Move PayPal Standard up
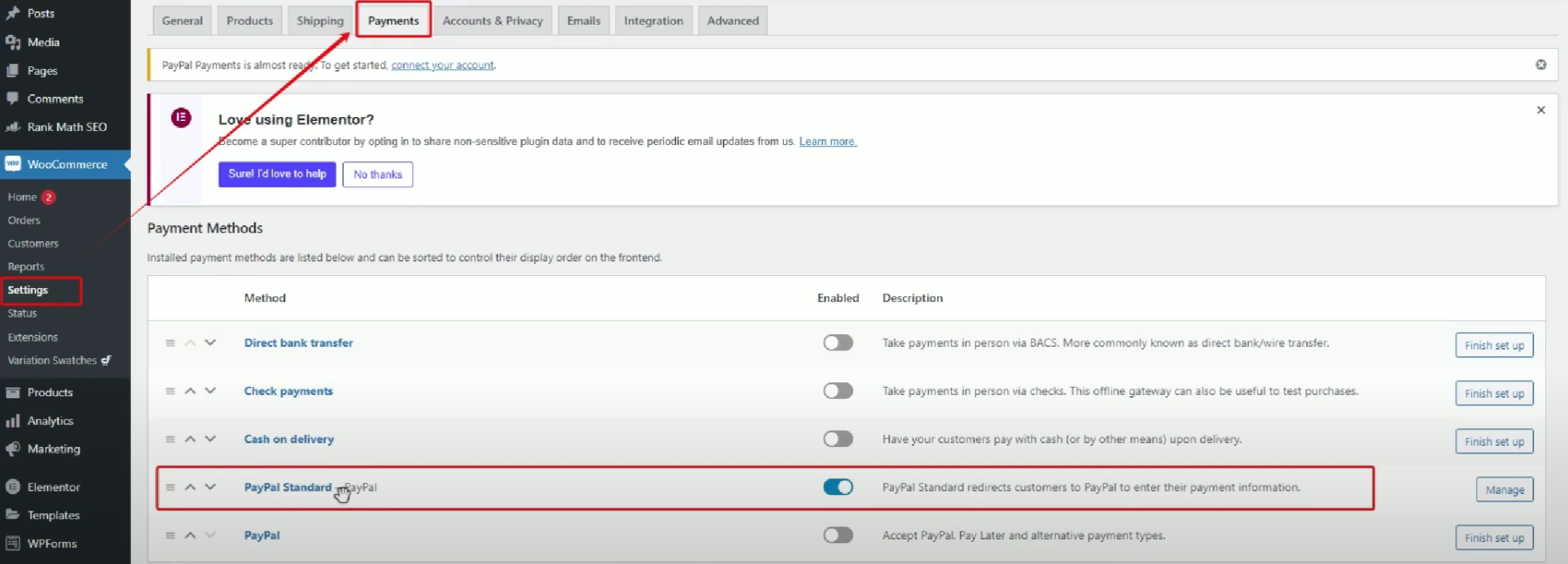The width and height of the screenshot is (1568, 564). coord(190,487)
